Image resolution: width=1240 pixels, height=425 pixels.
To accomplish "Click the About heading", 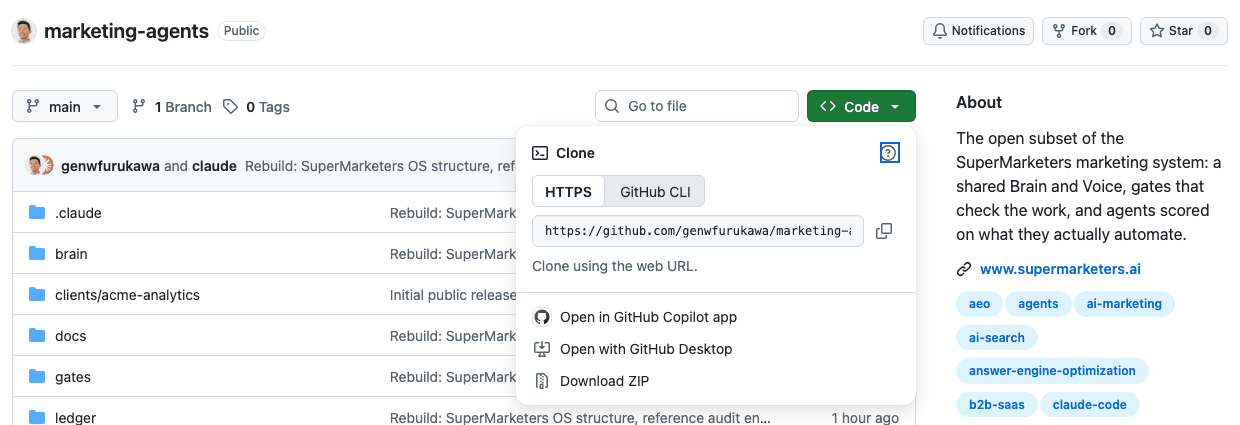I will pyautogui.click(x=979, y=102).
